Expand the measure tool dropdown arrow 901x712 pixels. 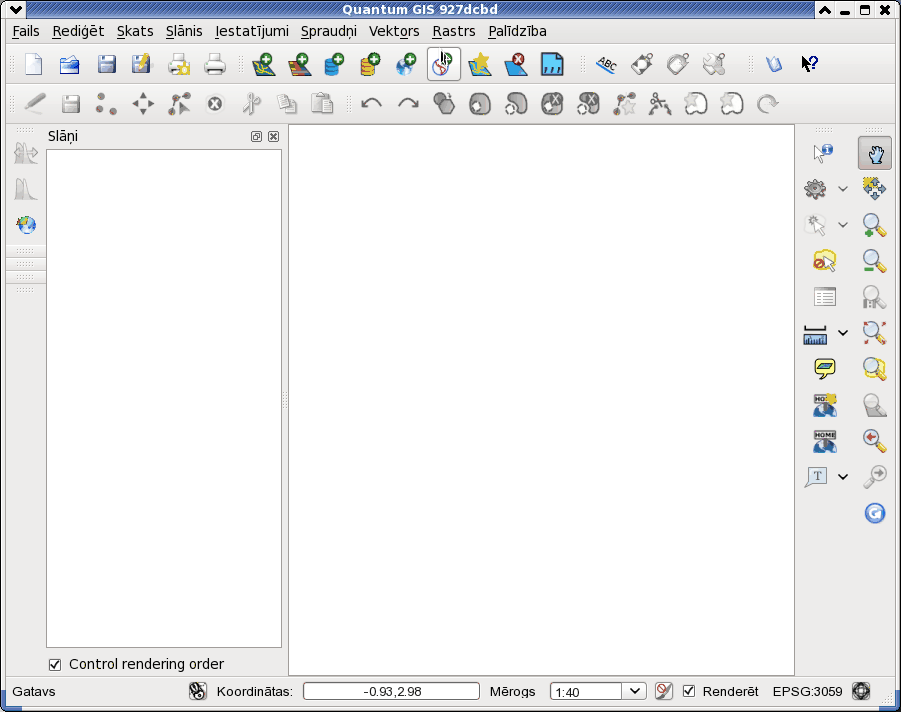pyautogui.click(x=843, y=333)
